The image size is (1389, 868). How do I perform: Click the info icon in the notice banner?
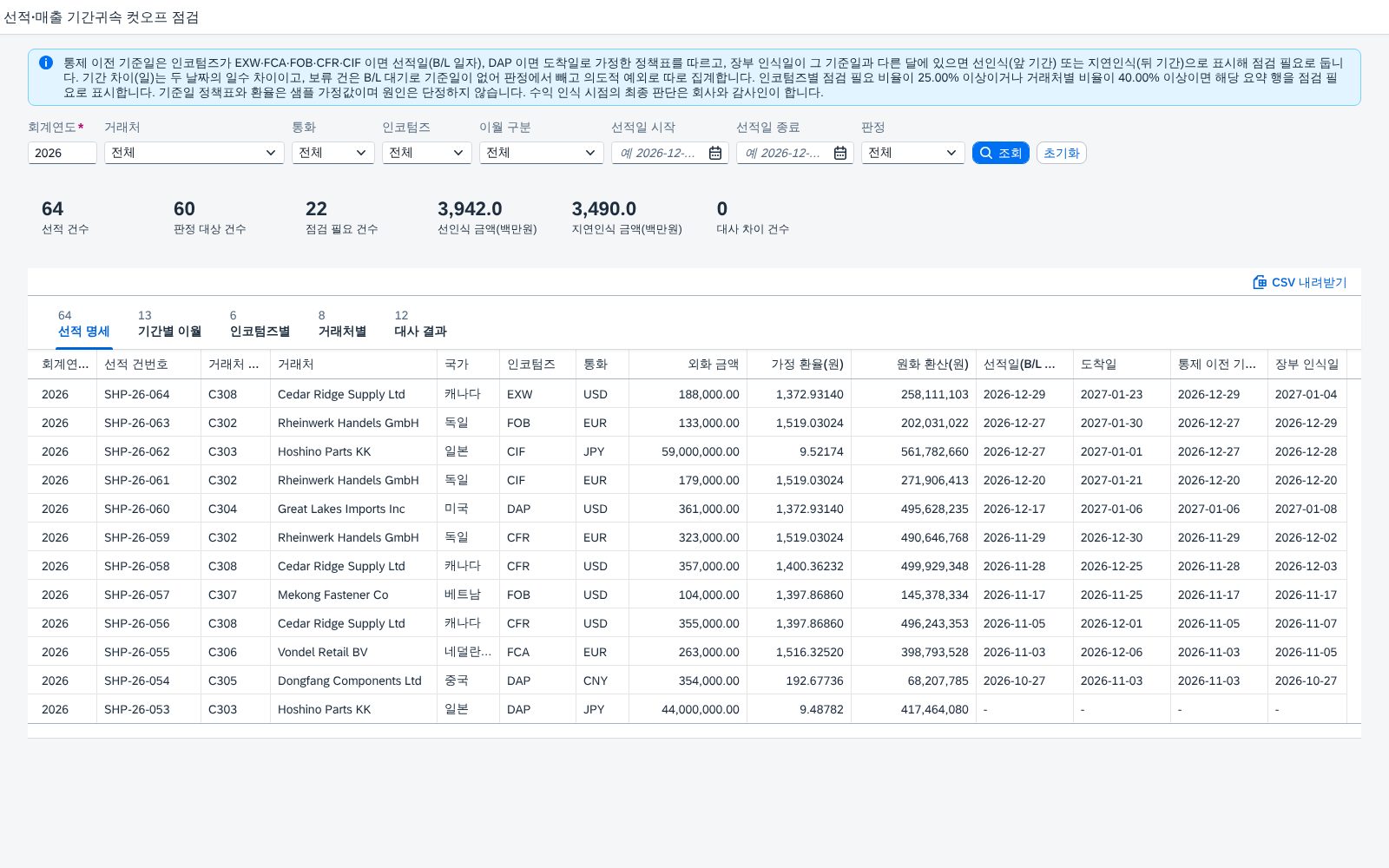tap(46, 62)
